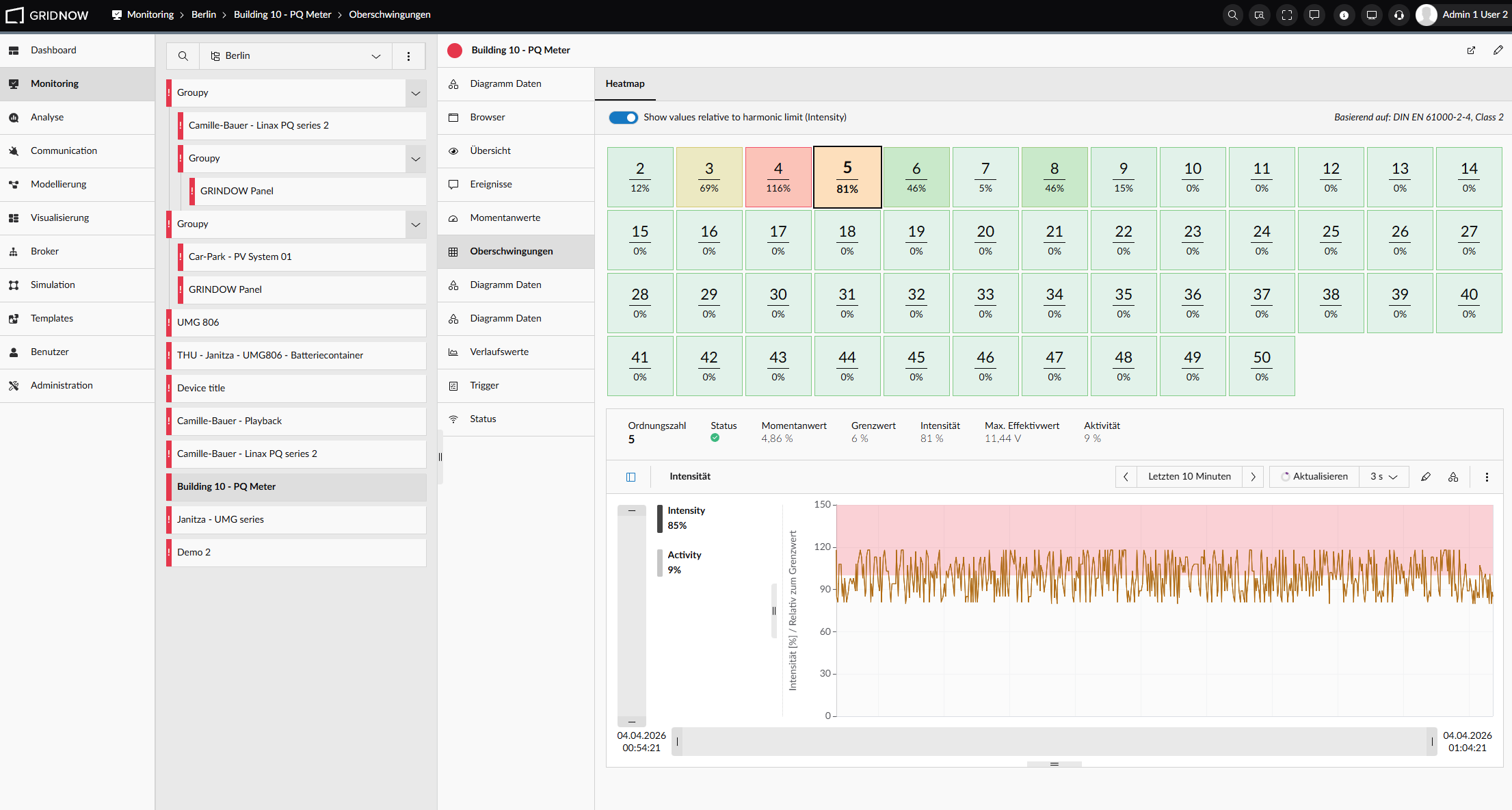
Task: Click the fullscreen icon in top bar
Action: pos(1287,15)
